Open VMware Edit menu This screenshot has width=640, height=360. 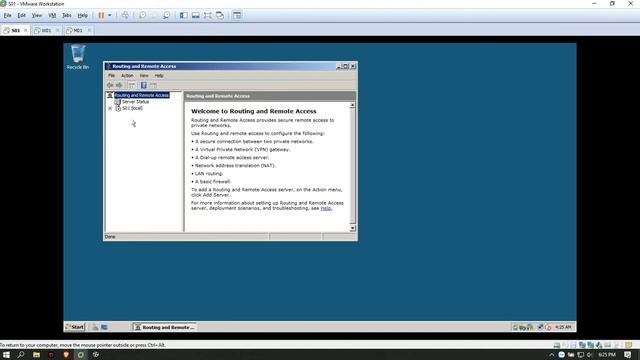pos(21,15)
